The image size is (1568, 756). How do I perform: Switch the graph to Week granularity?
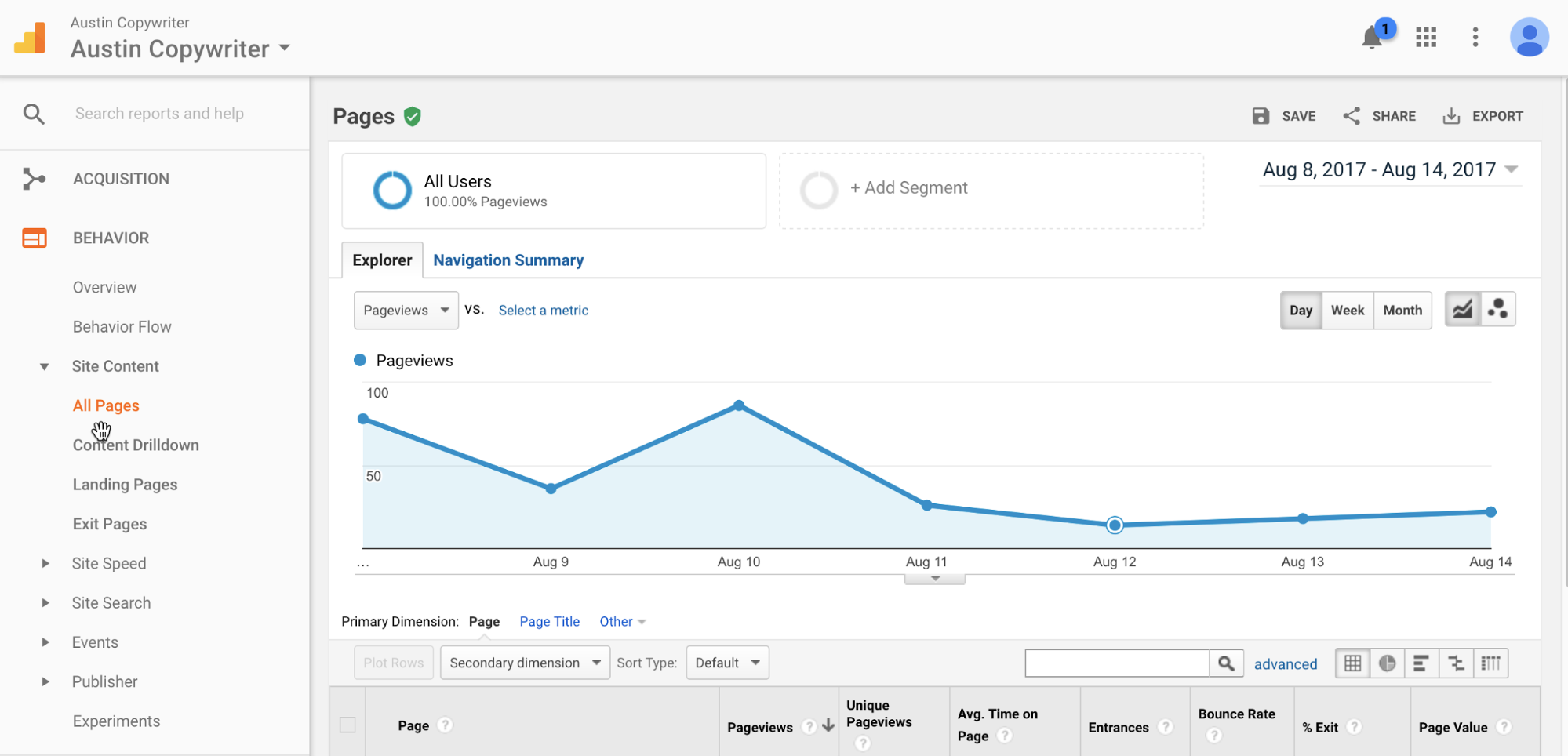point(1347,310)
